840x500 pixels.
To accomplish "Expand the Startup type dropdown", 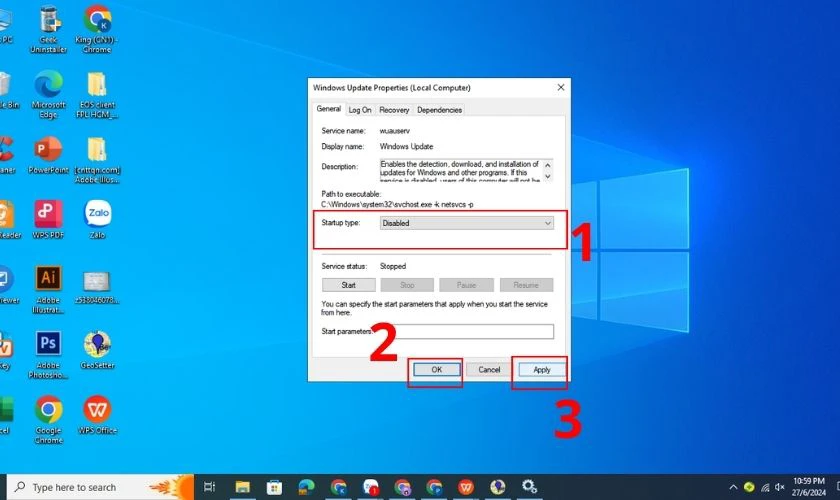I will 467,223.
